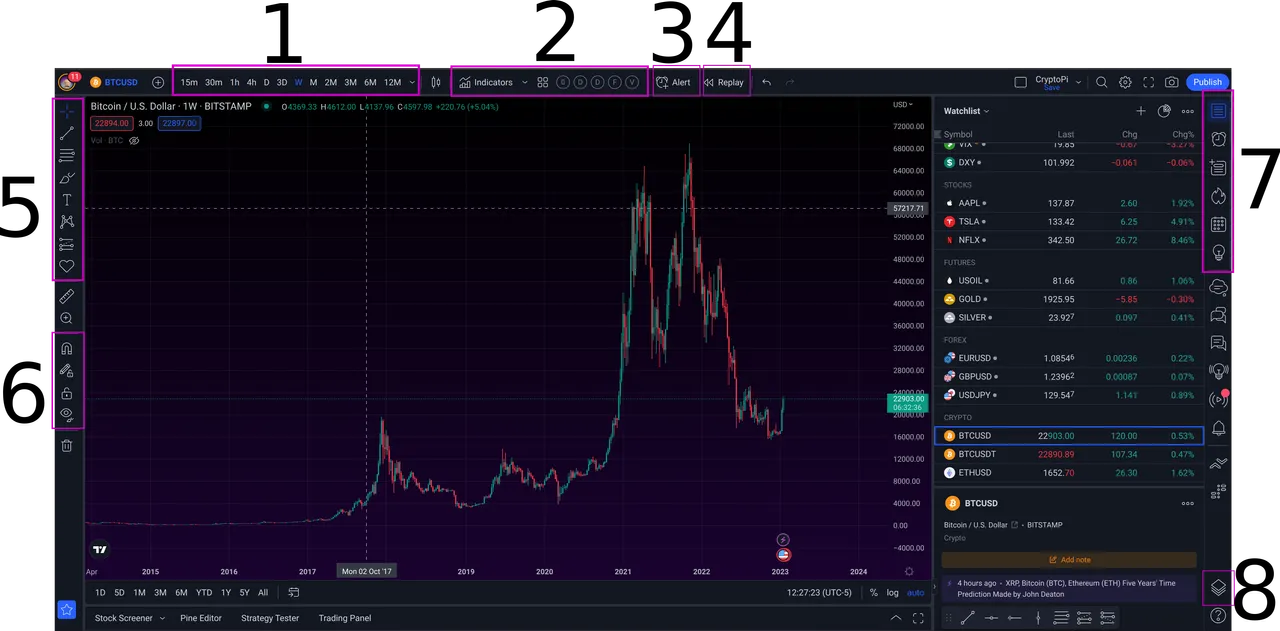This screenshot has width=1280, height=631.
Task: Open the favorites star toolbar button
Action: pyautogui.click(x=67, y=608)
